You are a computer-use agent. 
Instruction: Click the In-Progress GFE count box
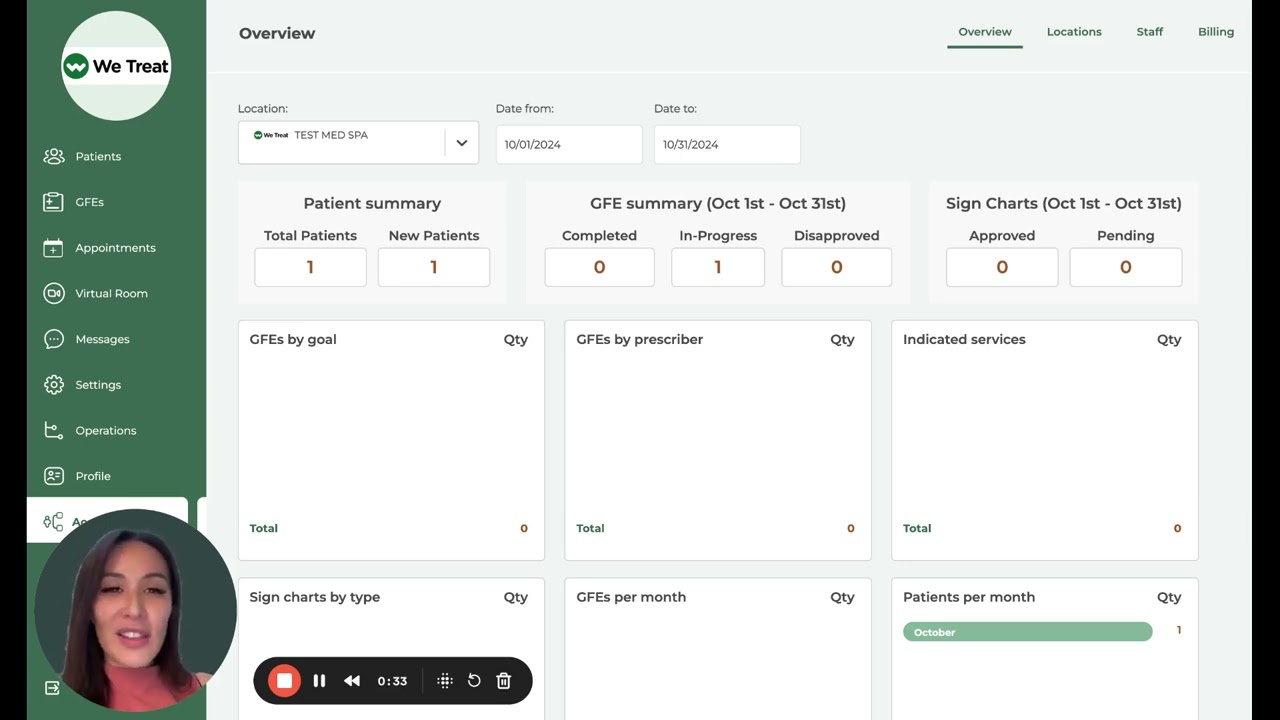(718, 267)
